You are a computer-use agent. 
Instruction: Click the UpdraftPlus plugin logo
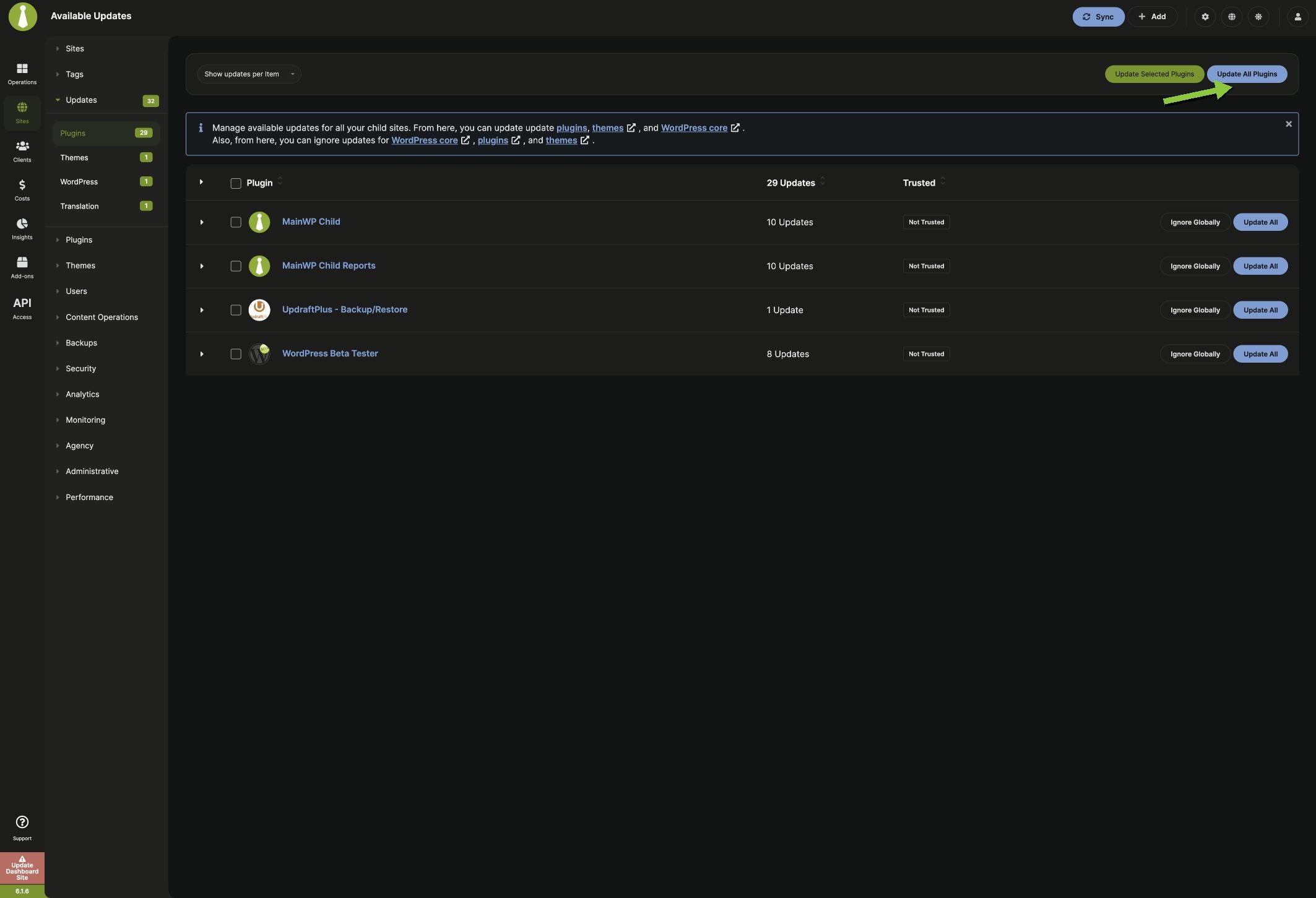259,310
